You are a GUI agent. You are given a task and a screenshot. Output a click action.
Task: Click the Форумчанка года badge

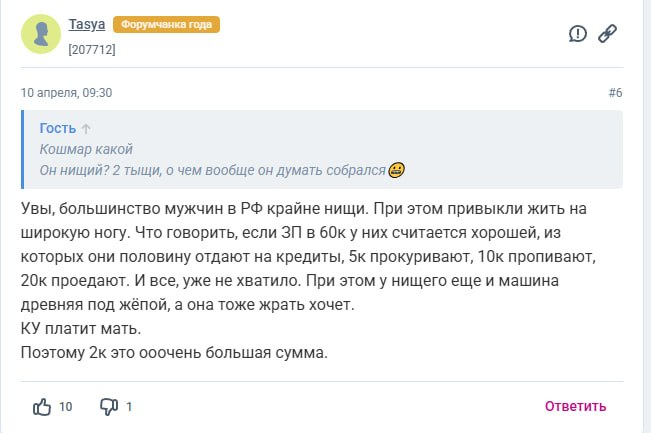point(166,24)
